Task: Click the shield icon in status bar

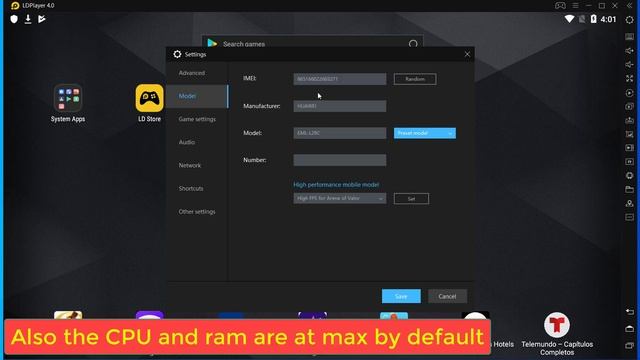Action: pyautogui.click(x=14, y=19)
